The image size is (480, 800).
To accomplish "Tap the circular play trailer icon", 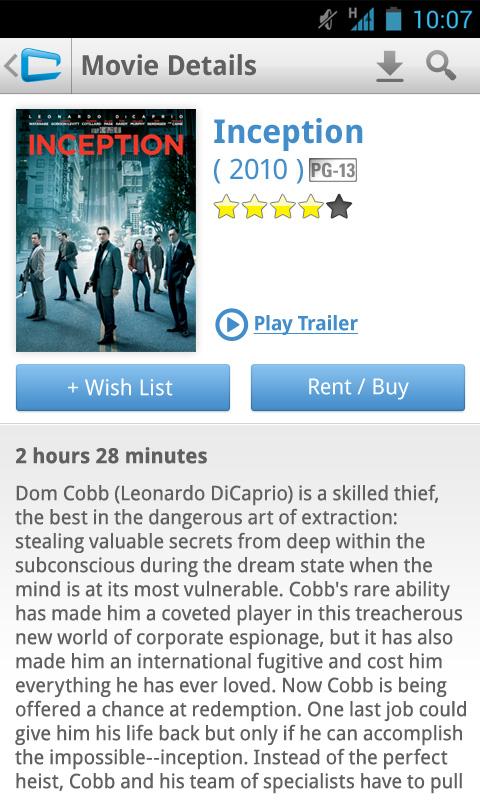I will (231, 324).
